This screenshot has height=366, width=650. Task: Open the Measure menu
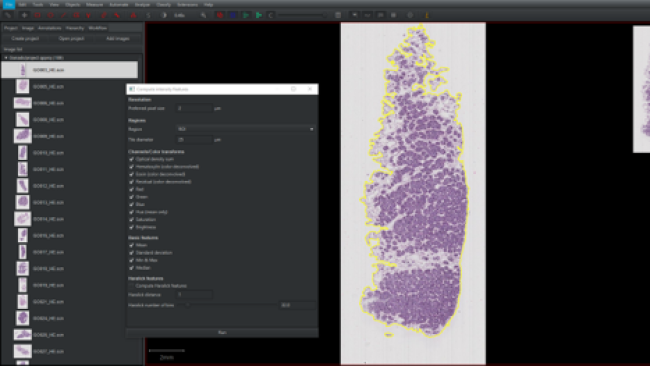pyautogui.click(x=95, y=5)
